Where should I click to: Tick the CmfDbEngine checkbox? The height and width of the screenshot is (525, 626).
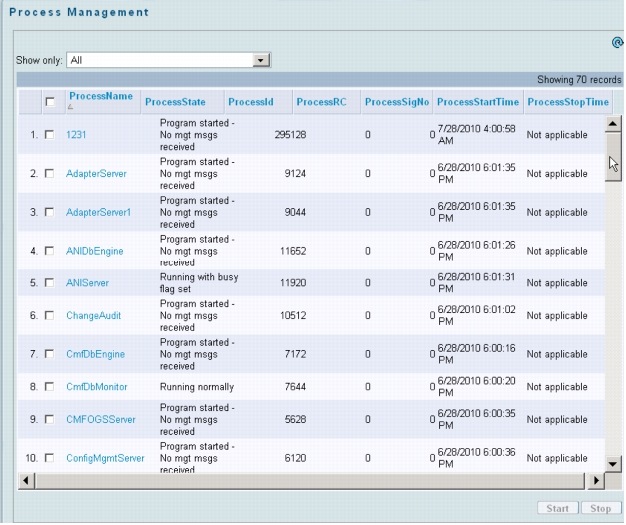[50, 354]
